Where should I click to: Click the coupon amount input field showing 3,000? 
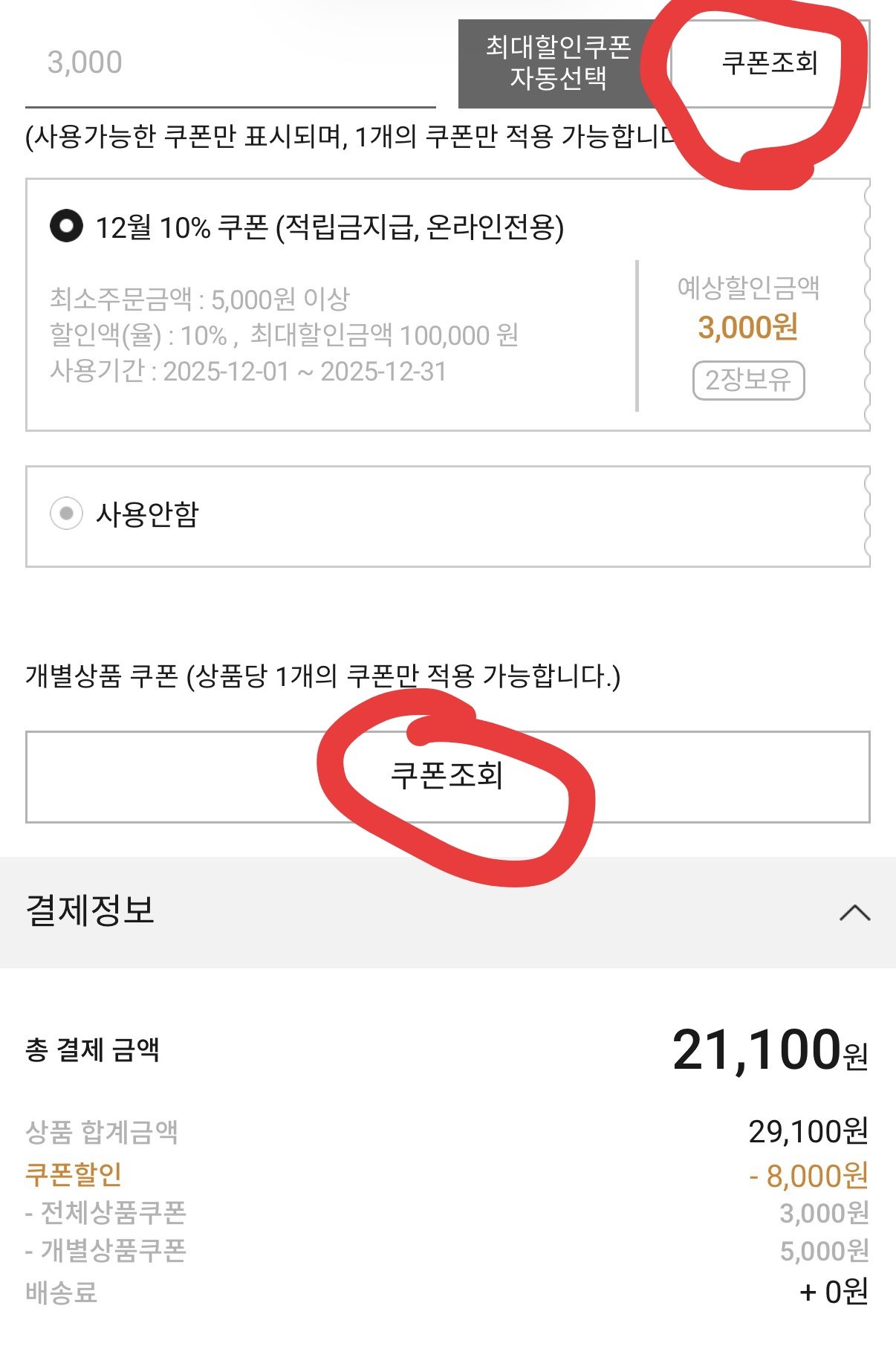pos(229,63)
